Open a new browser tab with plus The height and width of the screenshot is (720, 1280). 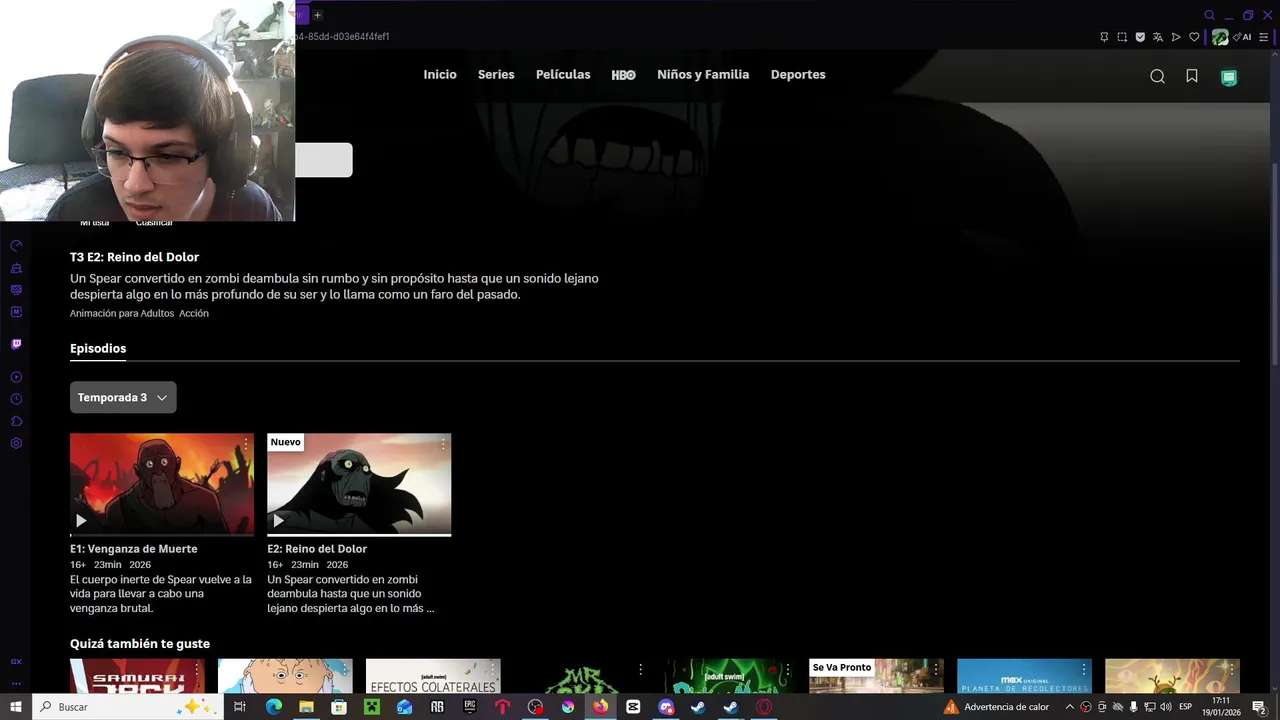point(317,15)
